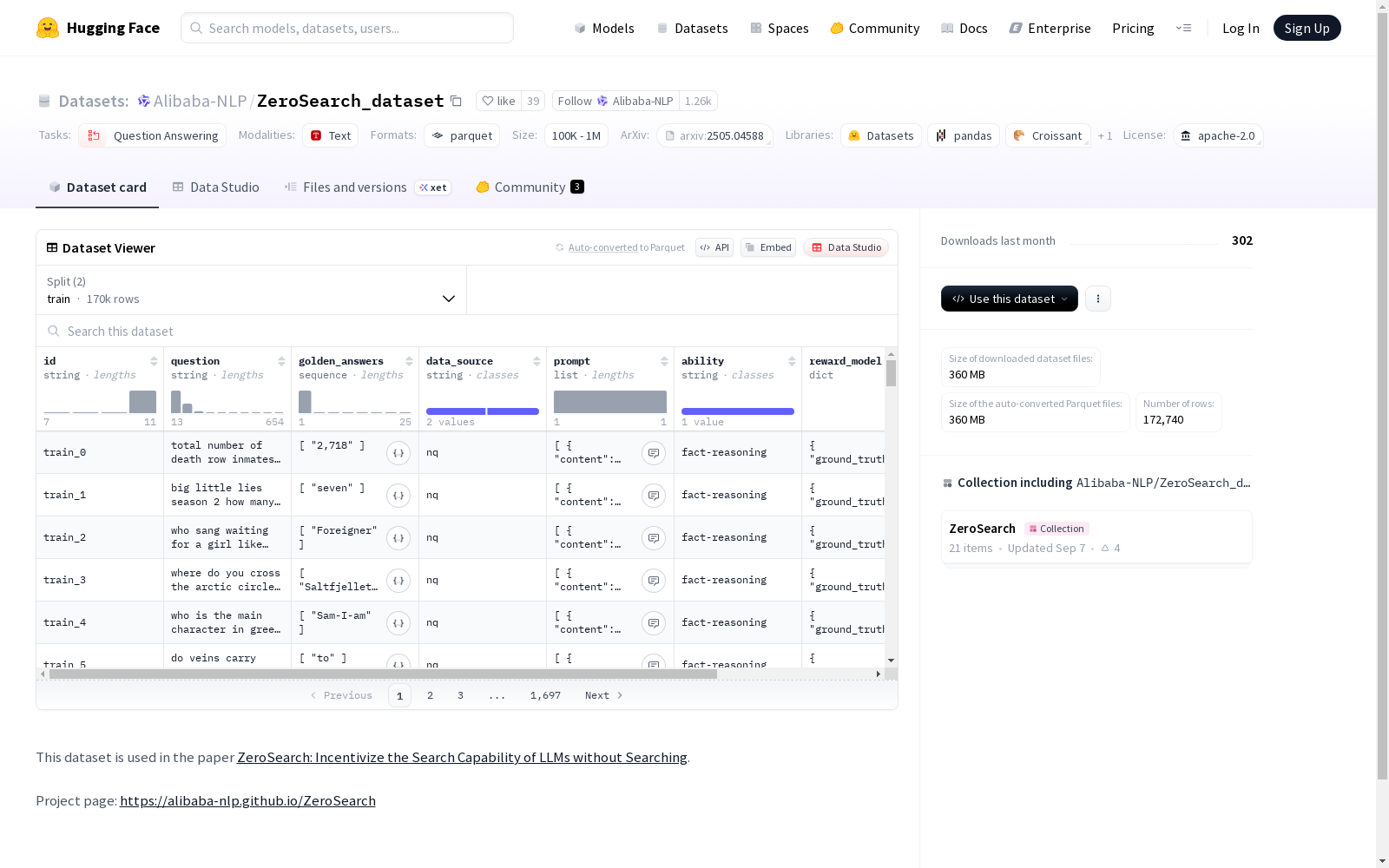This screenshot has width=1389, height=868.
Task: Open JSON view for train_4 golden answers
Action: click(x=398, y=622)
